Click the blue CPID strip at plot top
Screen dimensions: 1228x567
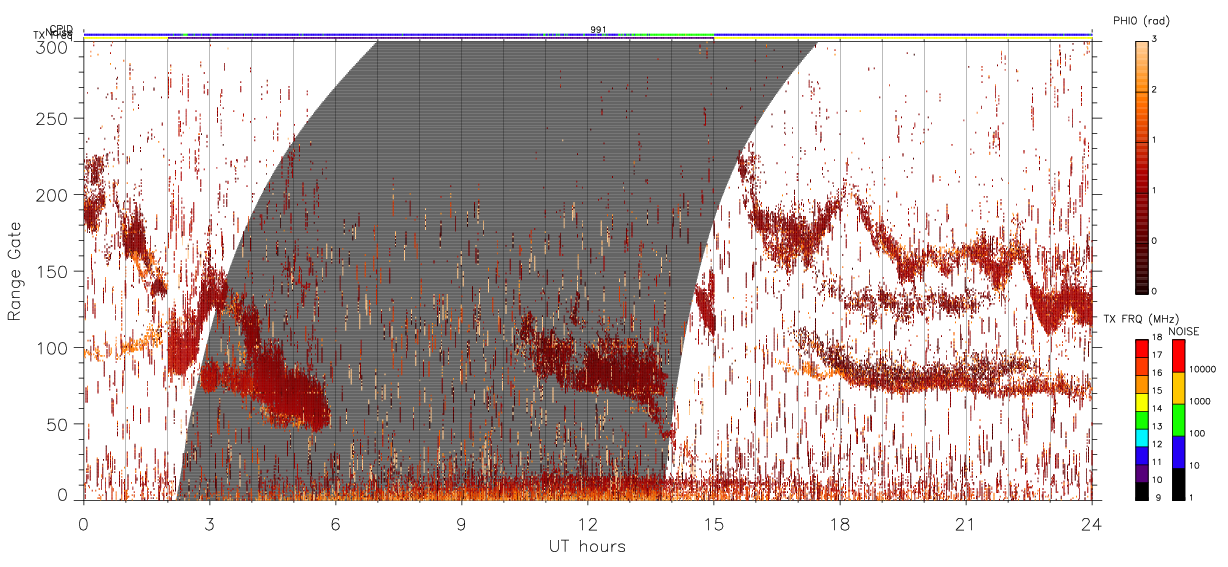click(x=587, y=33)
